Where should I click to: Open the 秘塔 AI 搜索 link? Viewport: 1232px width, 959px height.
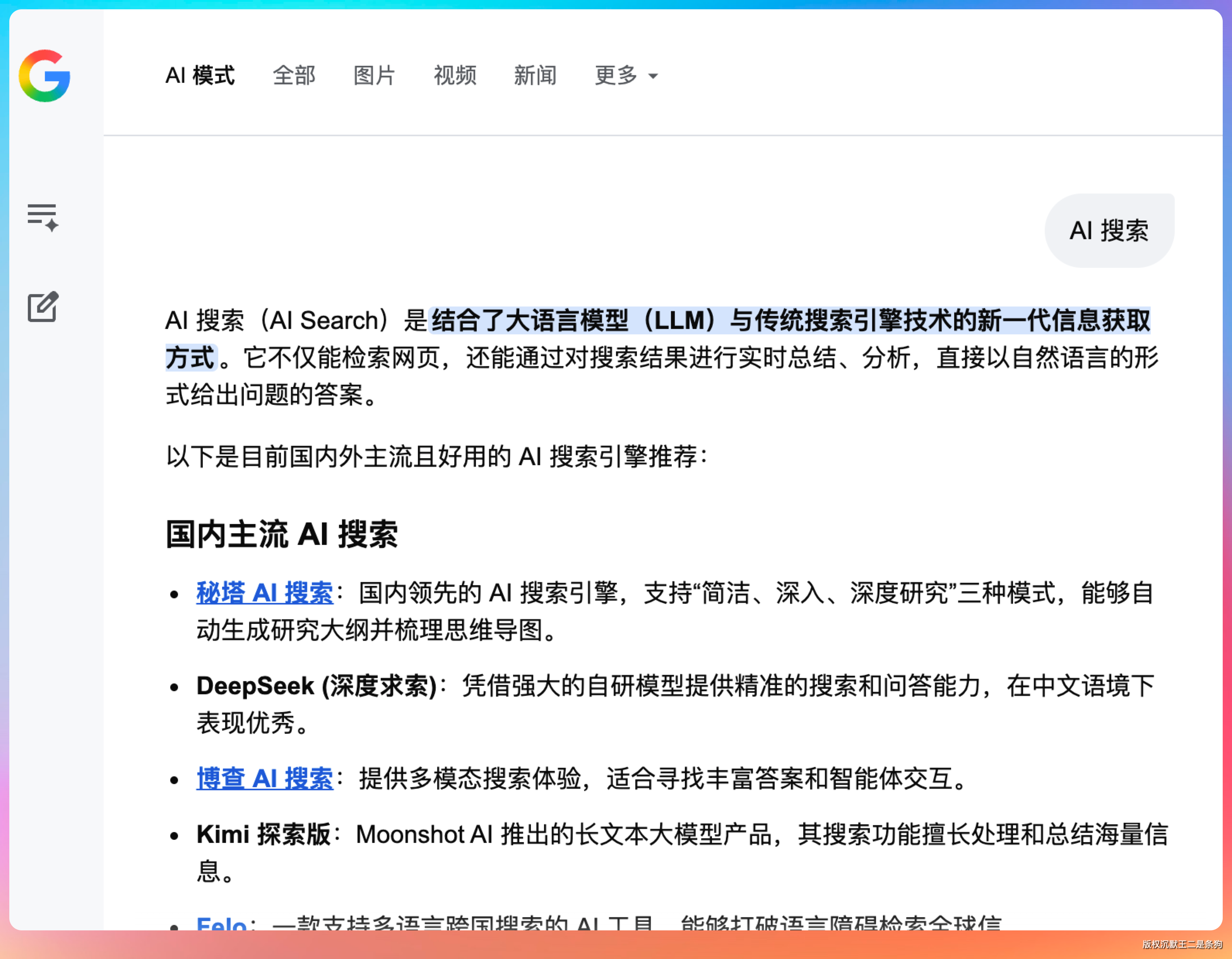pyautogui.click(x=265, y=593)
